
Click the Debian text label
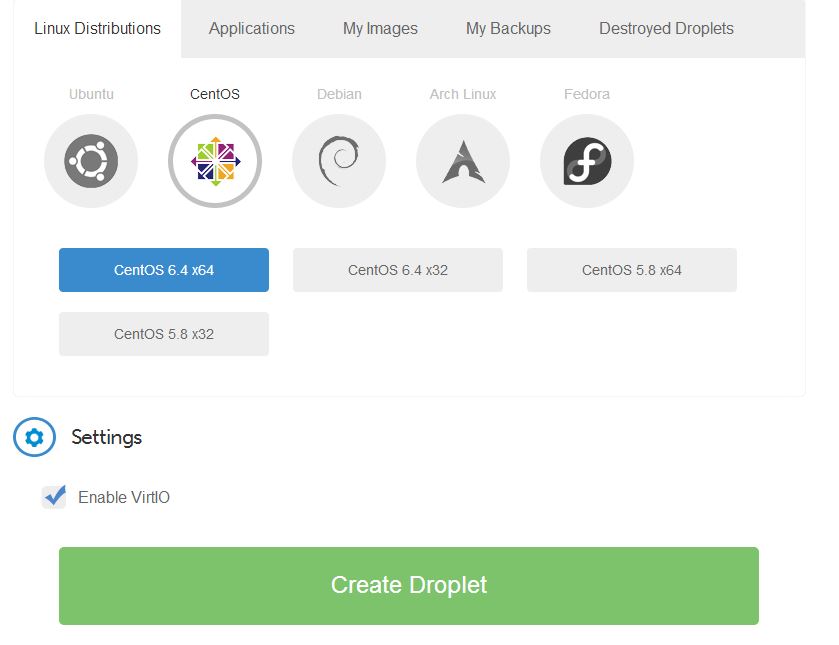[x=339, y=94]
